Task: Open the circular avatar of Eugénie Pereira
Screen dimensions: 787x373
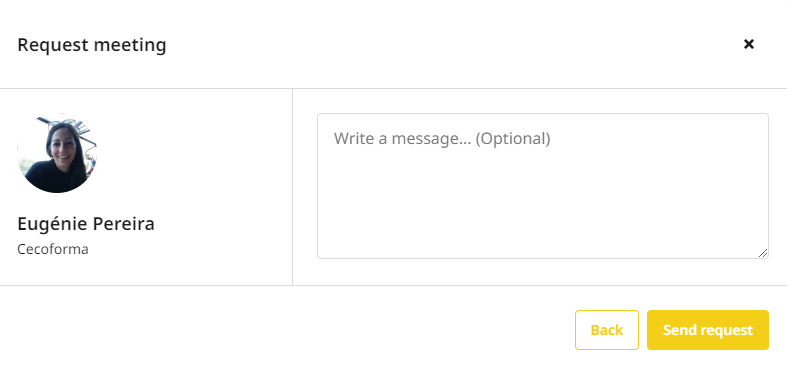Action: click(x=57, y=153)
